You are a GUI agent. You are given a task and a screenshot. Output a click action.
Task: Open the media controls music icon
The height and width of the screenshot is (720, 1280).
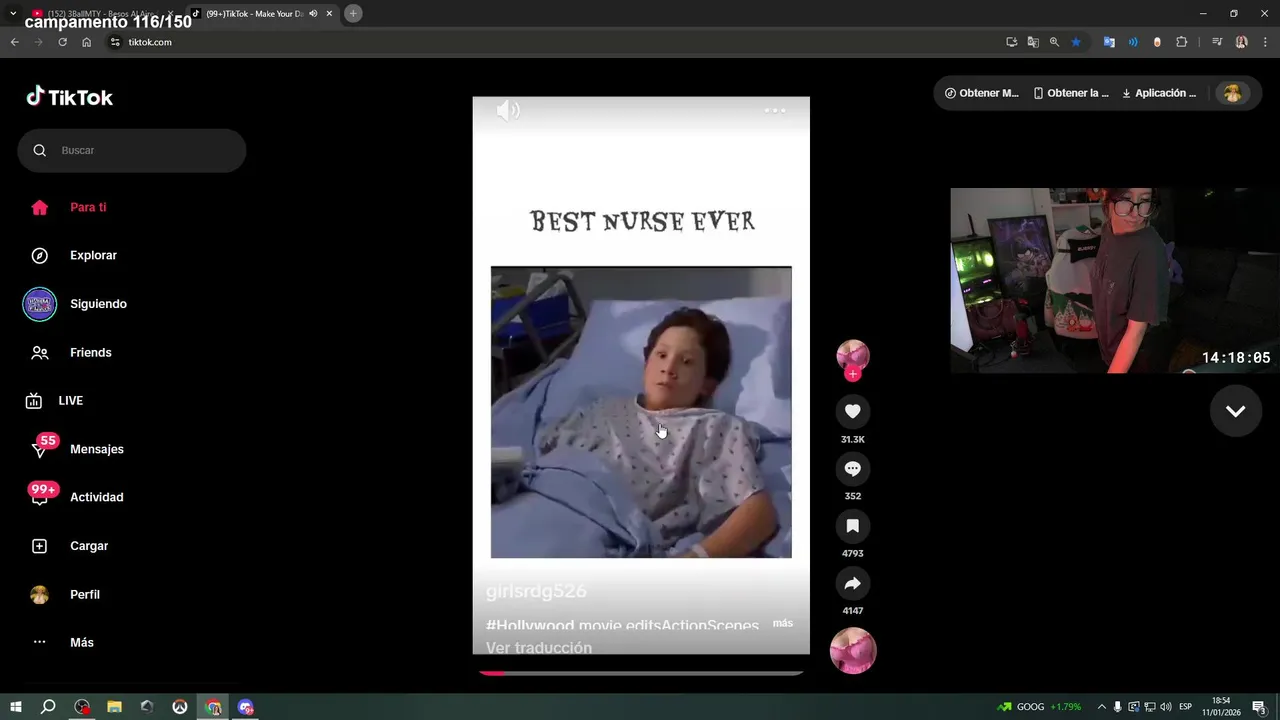click(1217, 42)
